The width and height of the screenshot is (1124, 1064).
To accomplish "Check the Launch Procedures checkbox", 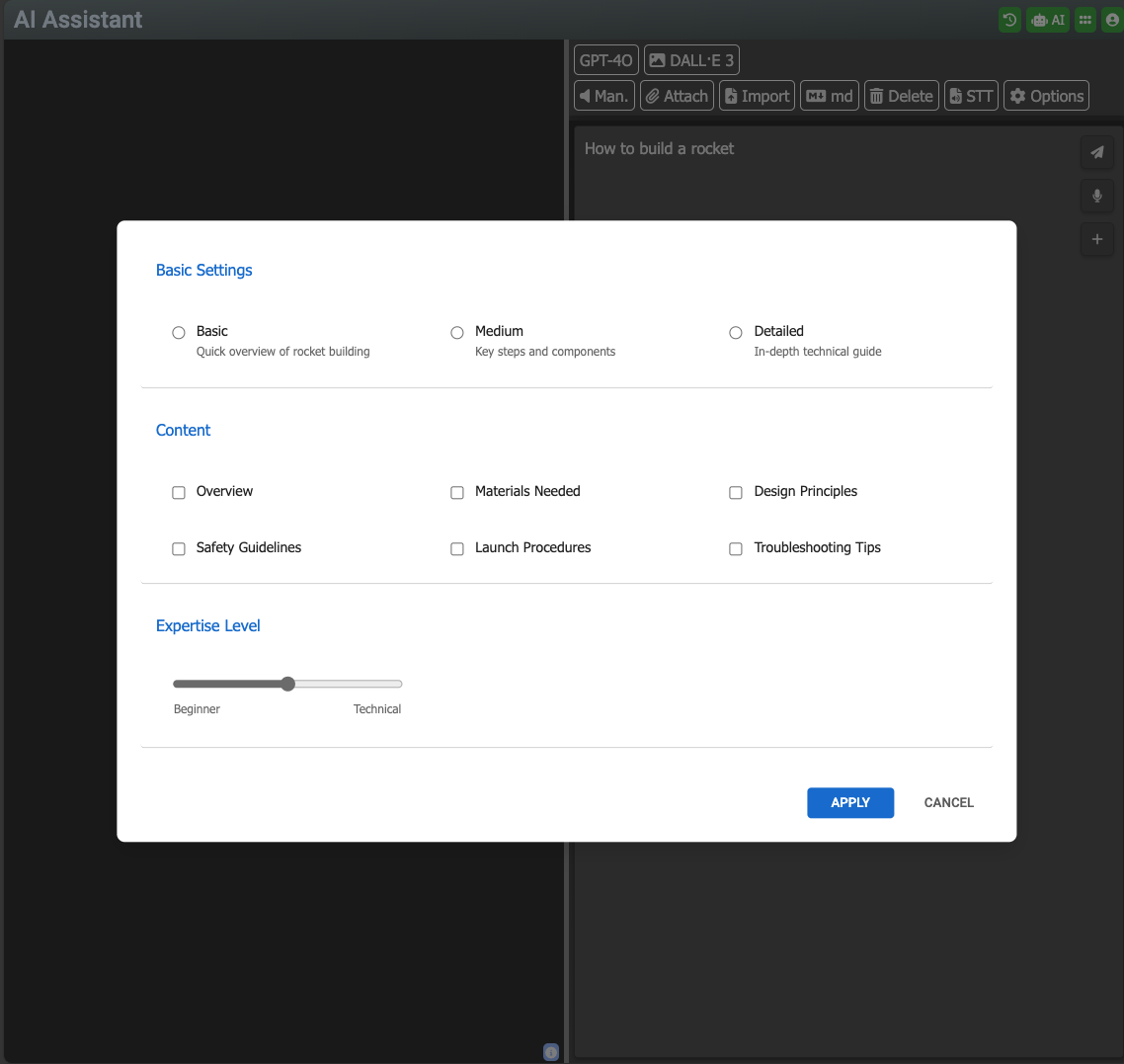I will pyautogui.click(x=456, y=549).
